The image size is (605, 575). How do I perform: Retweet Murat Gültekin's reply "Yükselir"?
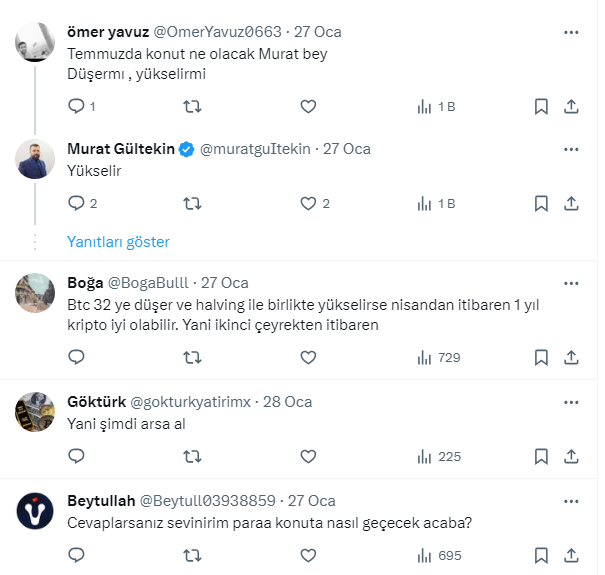point(192,204)
